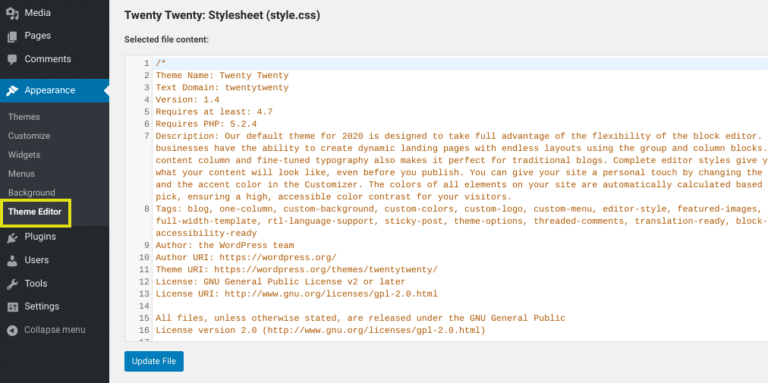Click the Appearance paintbrush icon
The image size is (768, 383).
(x=13, y=91)
